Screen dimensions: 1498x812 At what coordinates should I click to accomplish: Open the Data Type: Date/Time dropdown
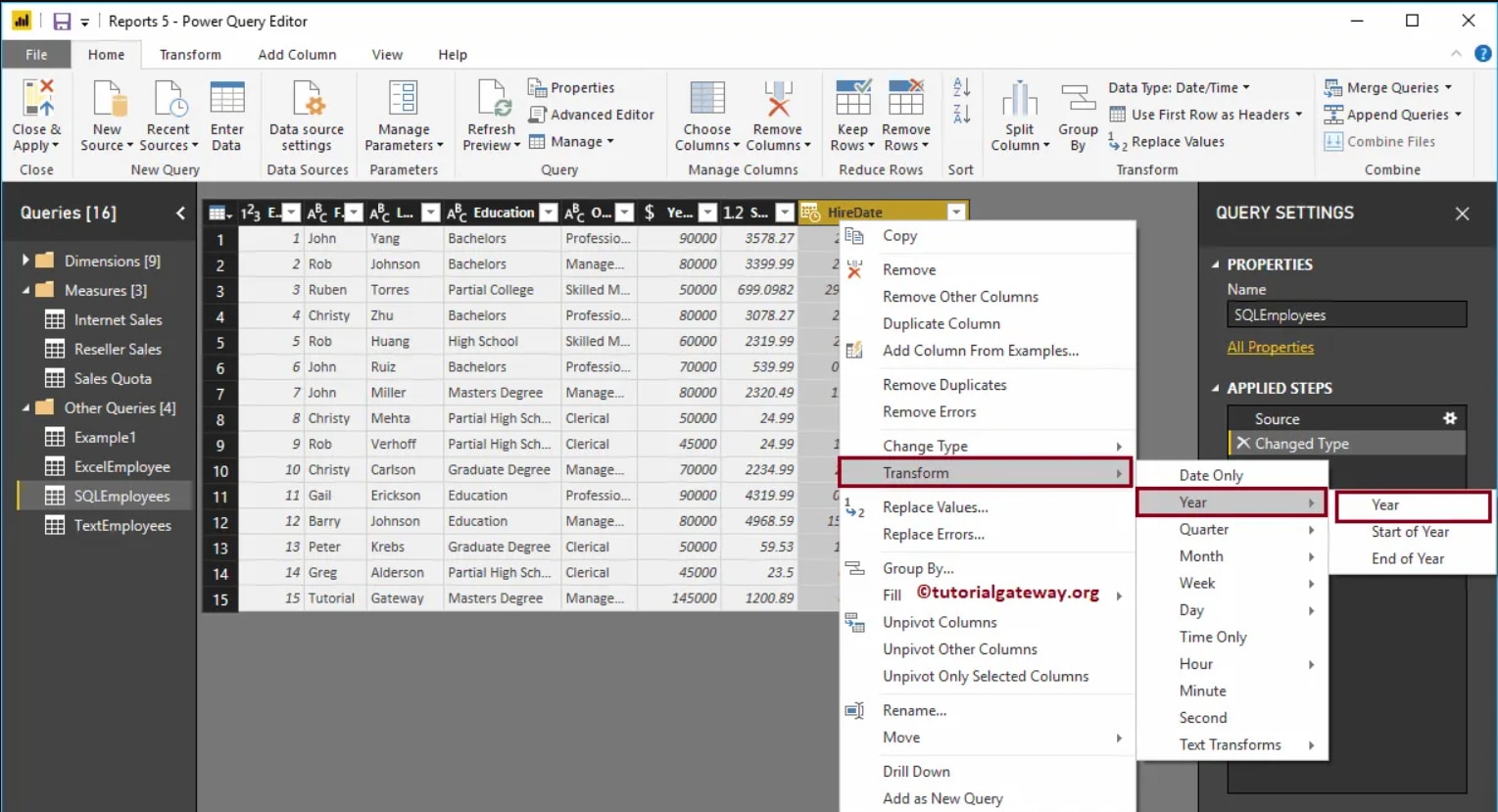pyautogui.click(x=1178, y=87)
